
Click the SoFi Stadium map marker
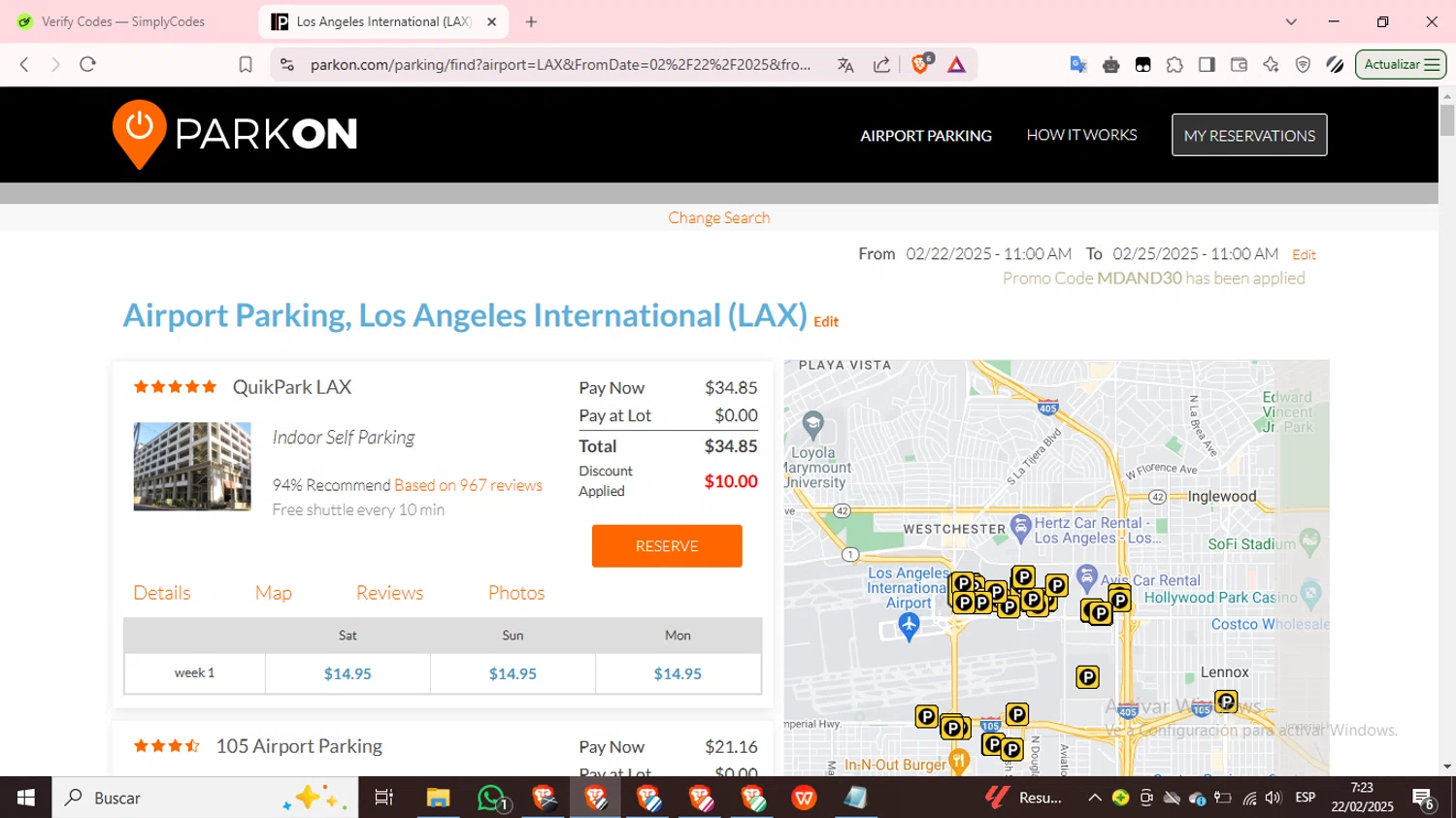pyautogui.click(x=1309, y=540)
